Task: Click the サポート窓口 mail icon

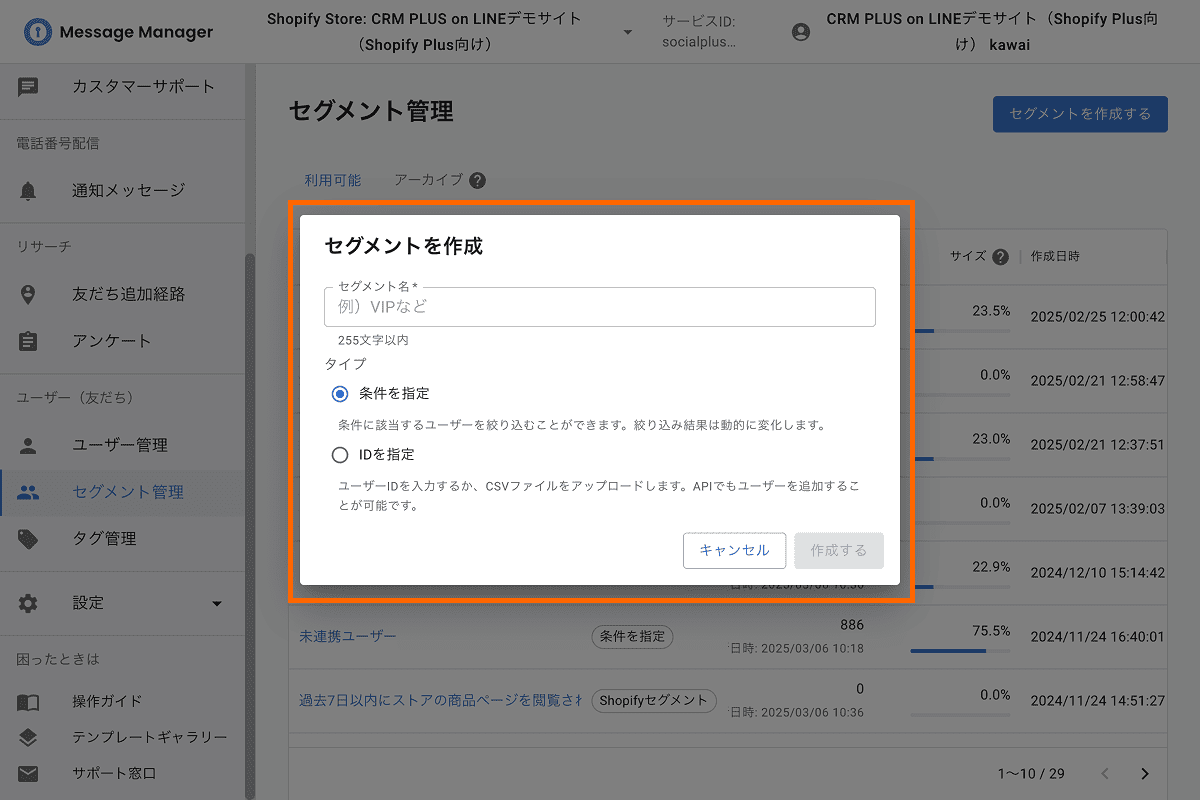Action: coord(27,772)
